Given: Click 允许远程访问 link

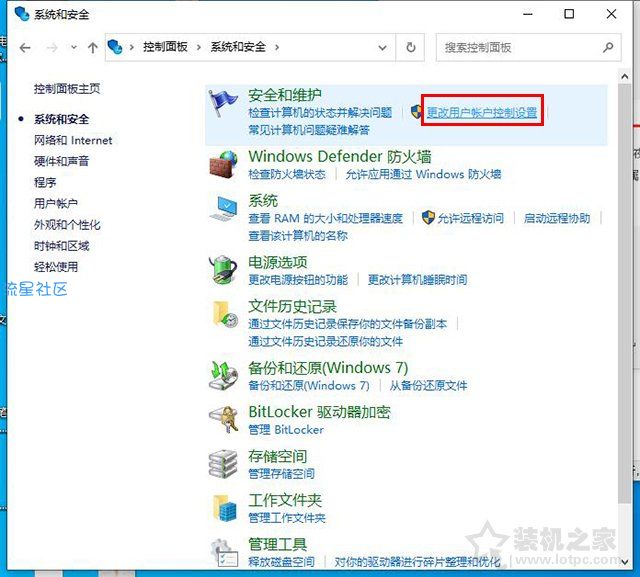Looking at the screenshot, I should [x=471, y=218].
